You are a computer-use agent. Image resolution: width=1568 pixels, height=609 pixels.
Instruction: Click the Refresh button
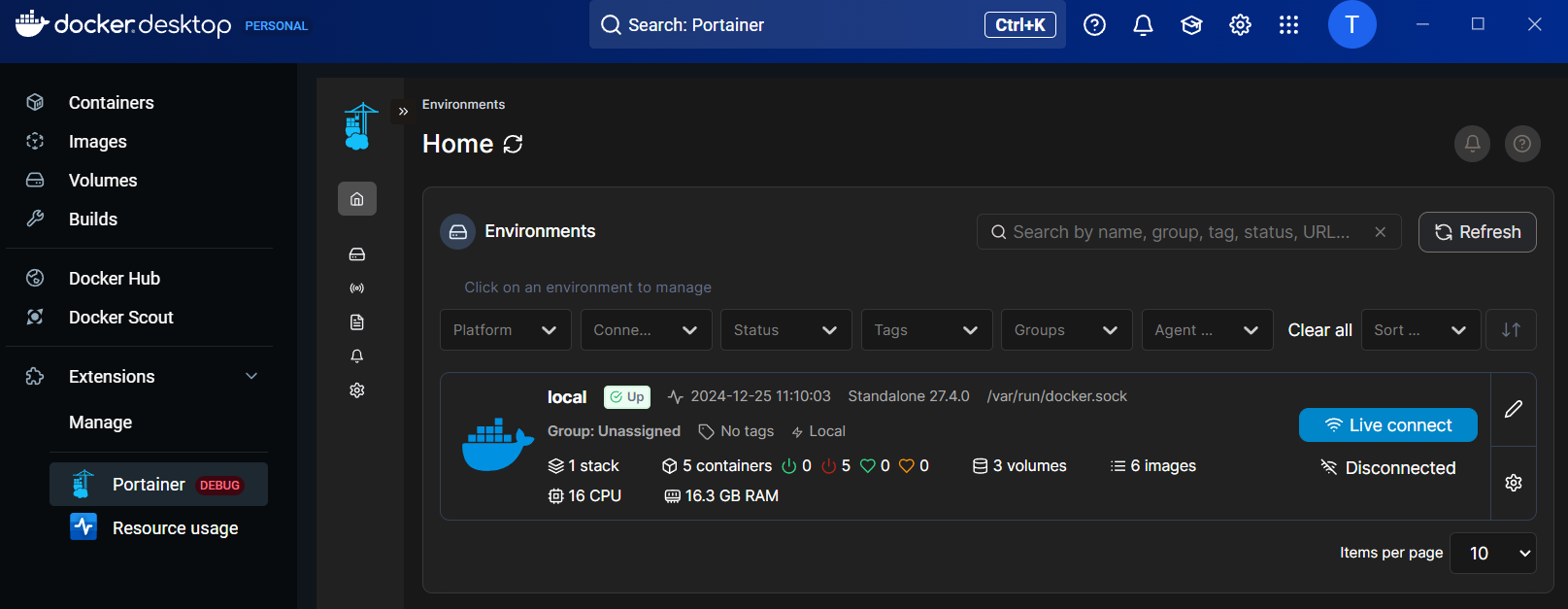(1478, 232)
